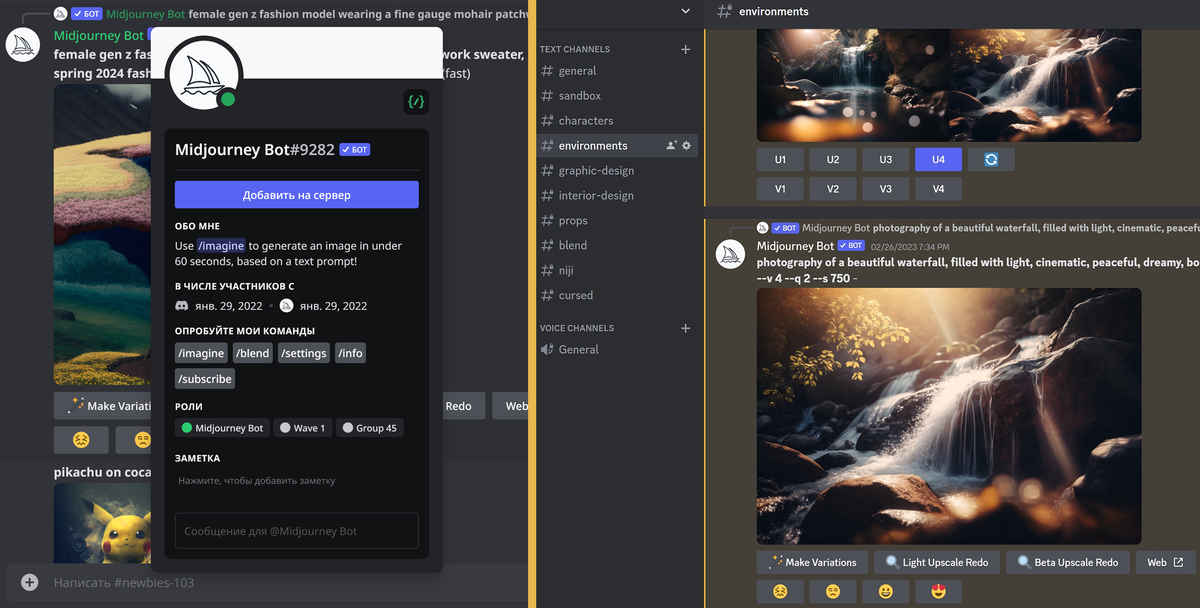Screen dimensions: 1200x608
Task: Click the highlighted U4 upscale button
Action: point(938,160)
